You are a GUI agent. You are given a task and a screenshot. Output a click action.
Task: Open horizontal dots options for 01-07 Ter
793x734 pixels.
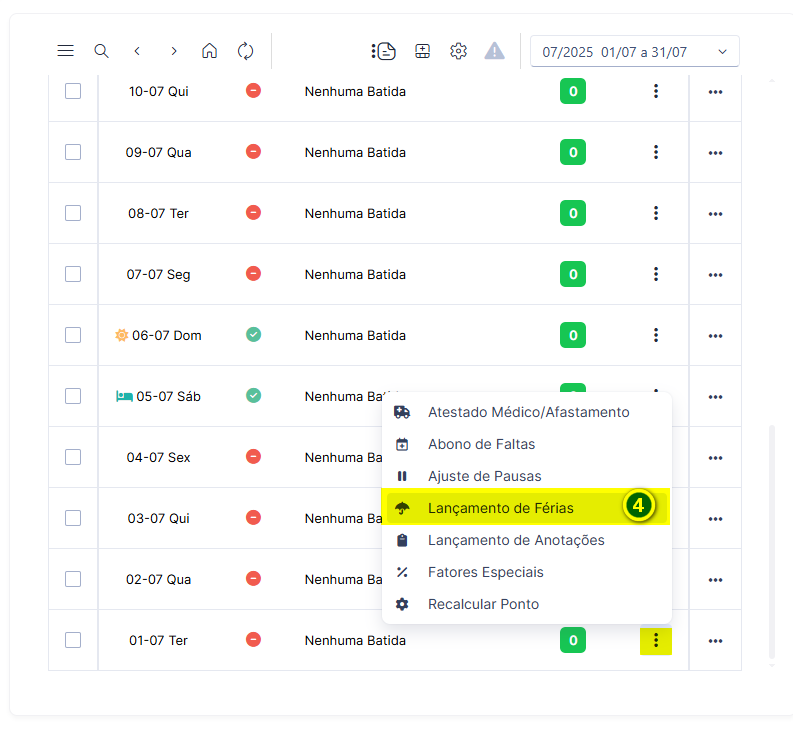click(715, 641)
